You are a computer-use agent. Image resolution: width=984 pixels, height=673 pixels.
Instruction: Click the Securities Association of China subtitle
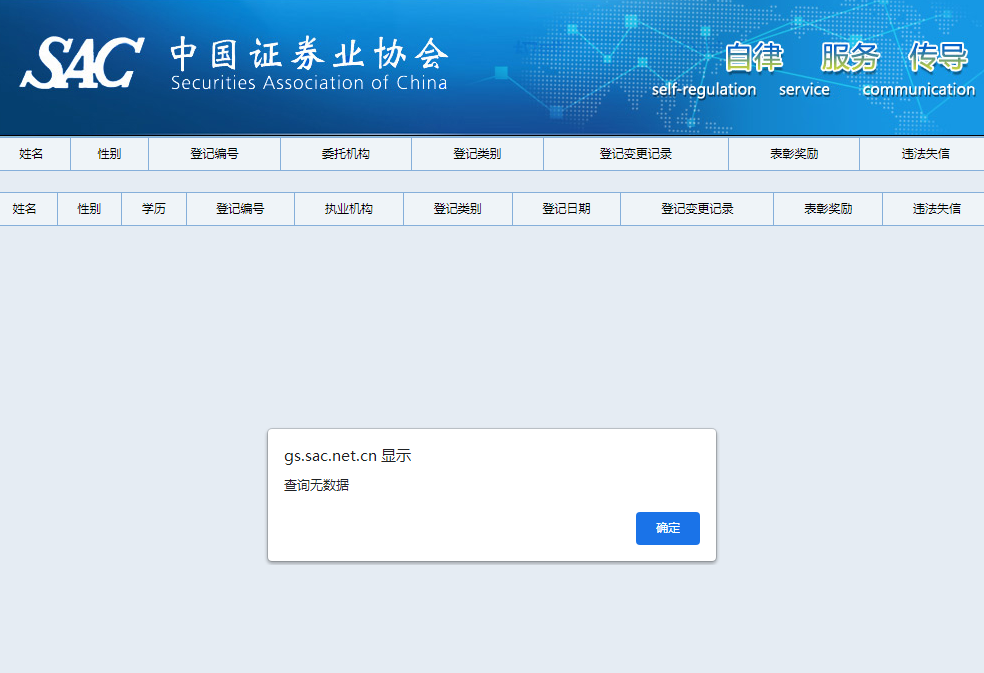click(309, 83)
